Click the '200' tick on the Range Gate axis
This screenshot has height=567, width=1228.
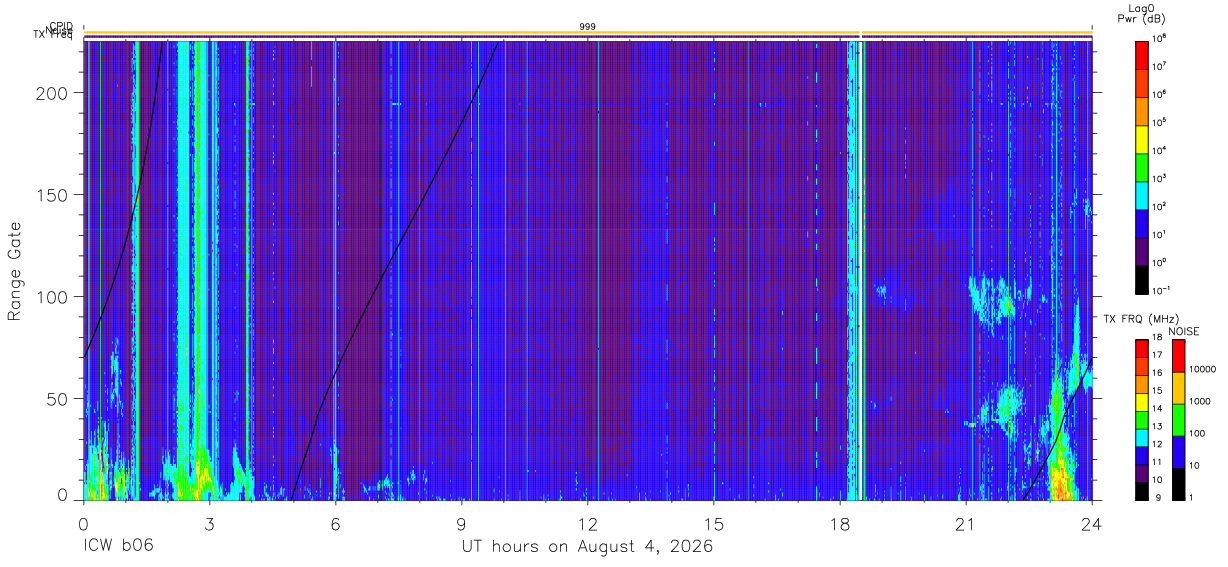click(52, 93)
